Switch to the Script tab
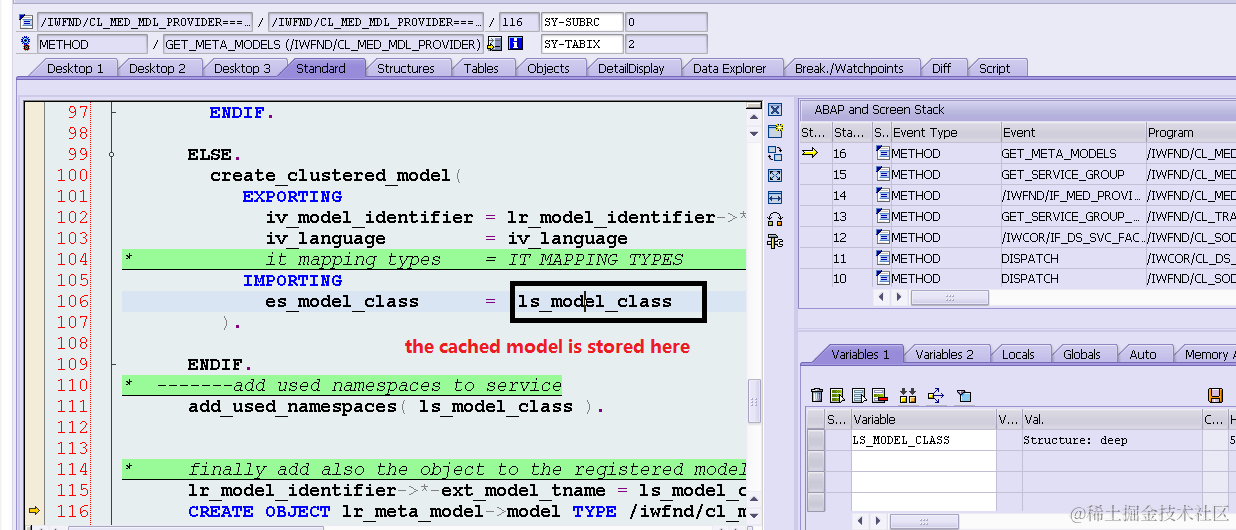Screen dimensions: 1236x530 (995, 68)
